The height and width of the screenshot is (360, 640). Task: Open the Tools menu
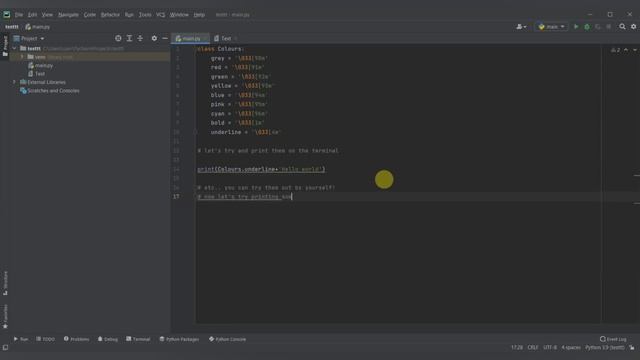point(145,15)
